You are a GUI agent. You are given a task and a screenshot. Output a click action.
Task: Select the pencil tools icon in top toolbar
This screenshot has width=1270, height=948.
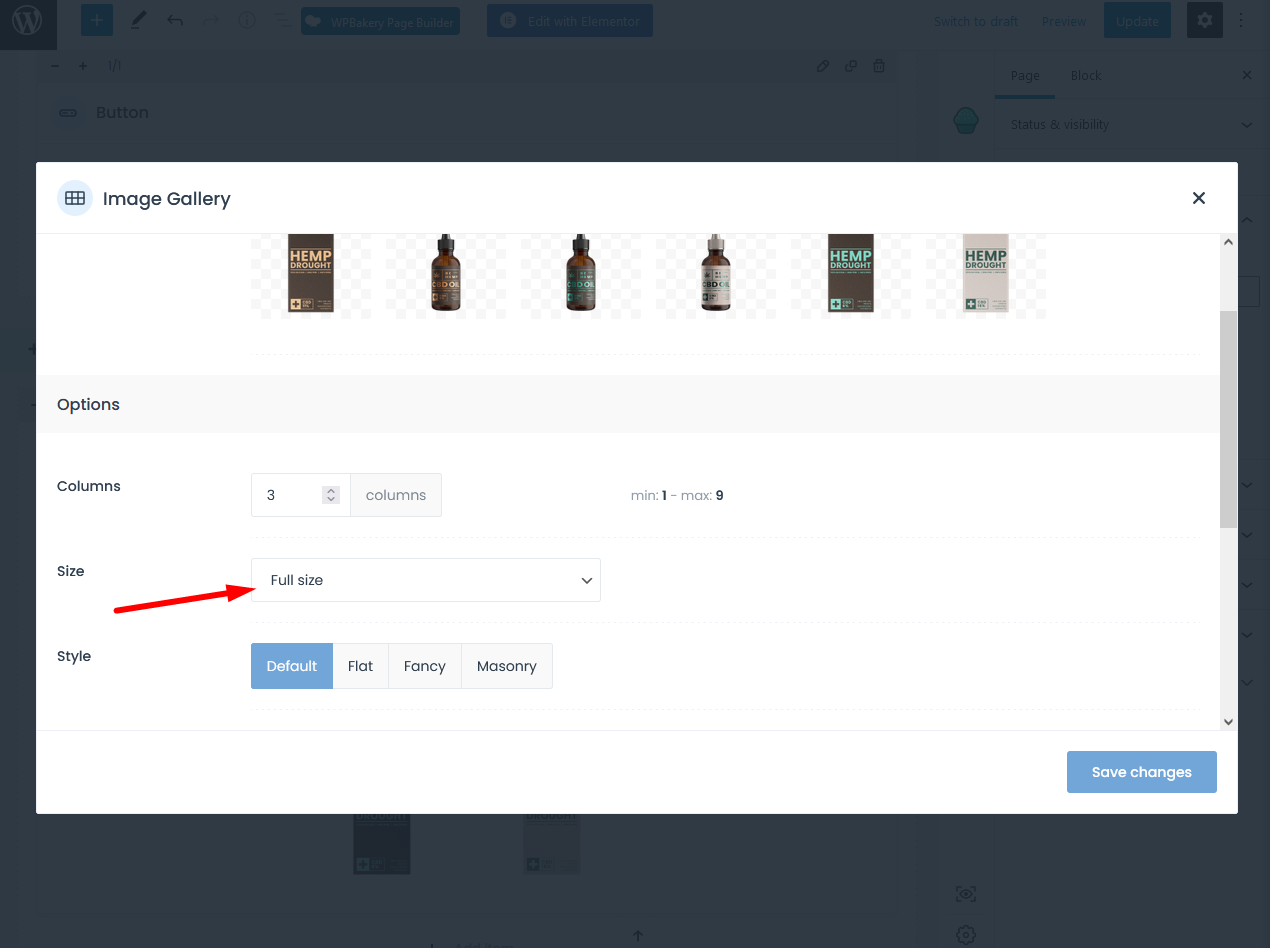tap(138, 20)
